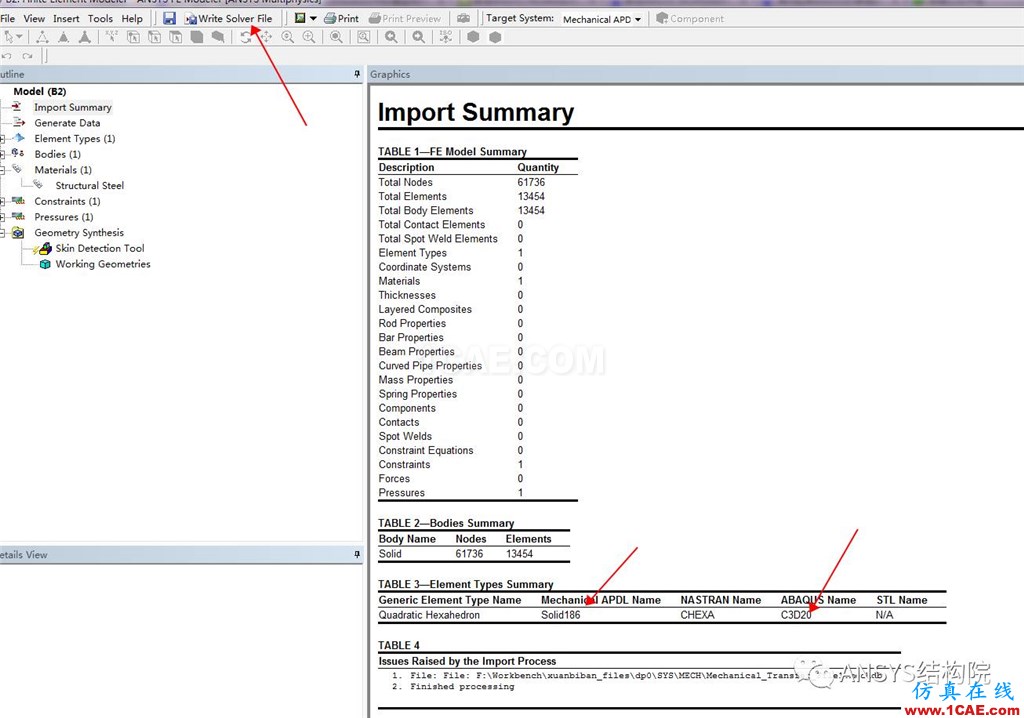
Task: Click the CHEXA NASTRAN name cell
Action: click(697, 615)
